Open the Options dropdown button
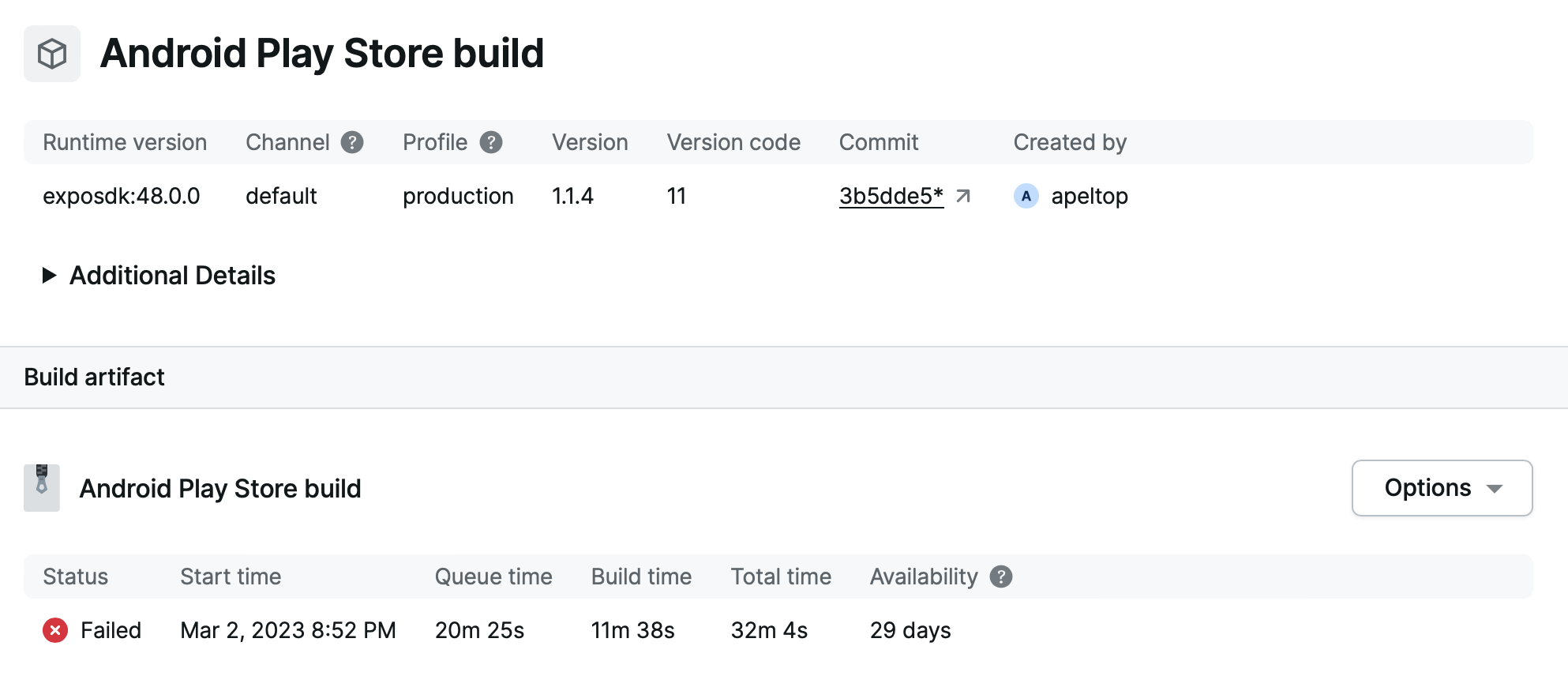This screenshot has width=1568, height=676. pos(1442,488)
